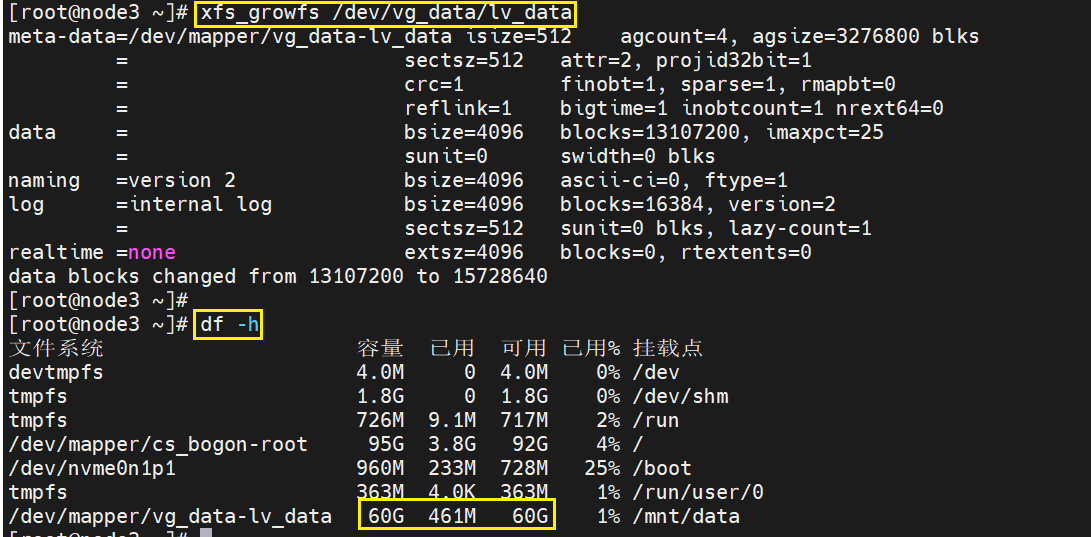Image resolution: width=1091 pixels, height=537 pixels.
Task: Click the 文件系统 column header
Action: click(56, 348)
